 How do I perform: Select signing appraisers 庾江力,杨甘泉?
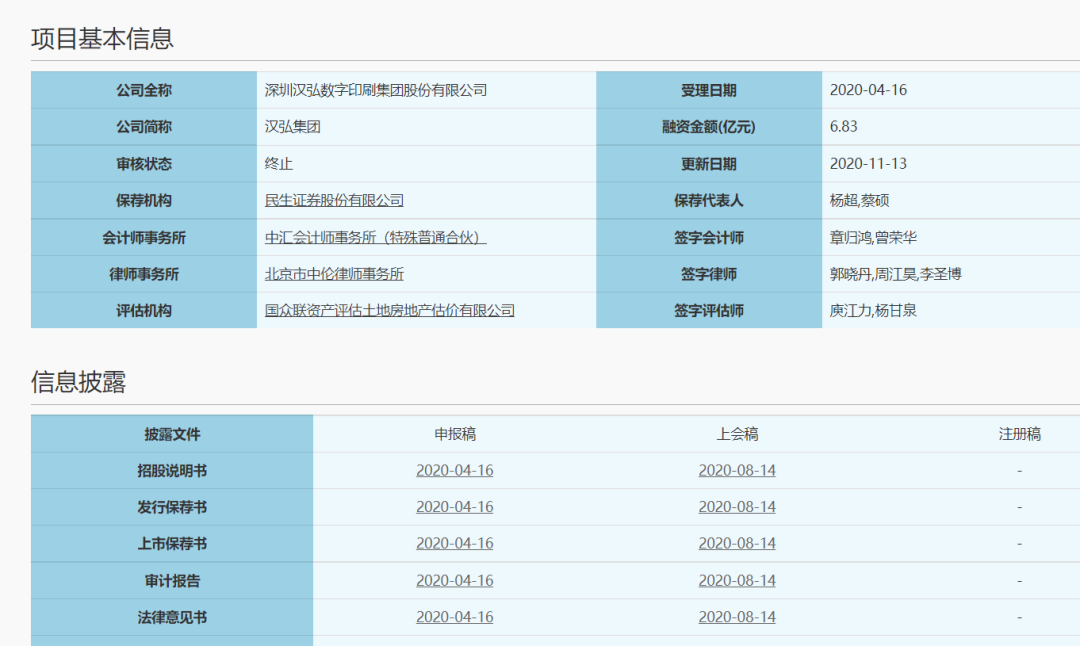coord(873,311)
